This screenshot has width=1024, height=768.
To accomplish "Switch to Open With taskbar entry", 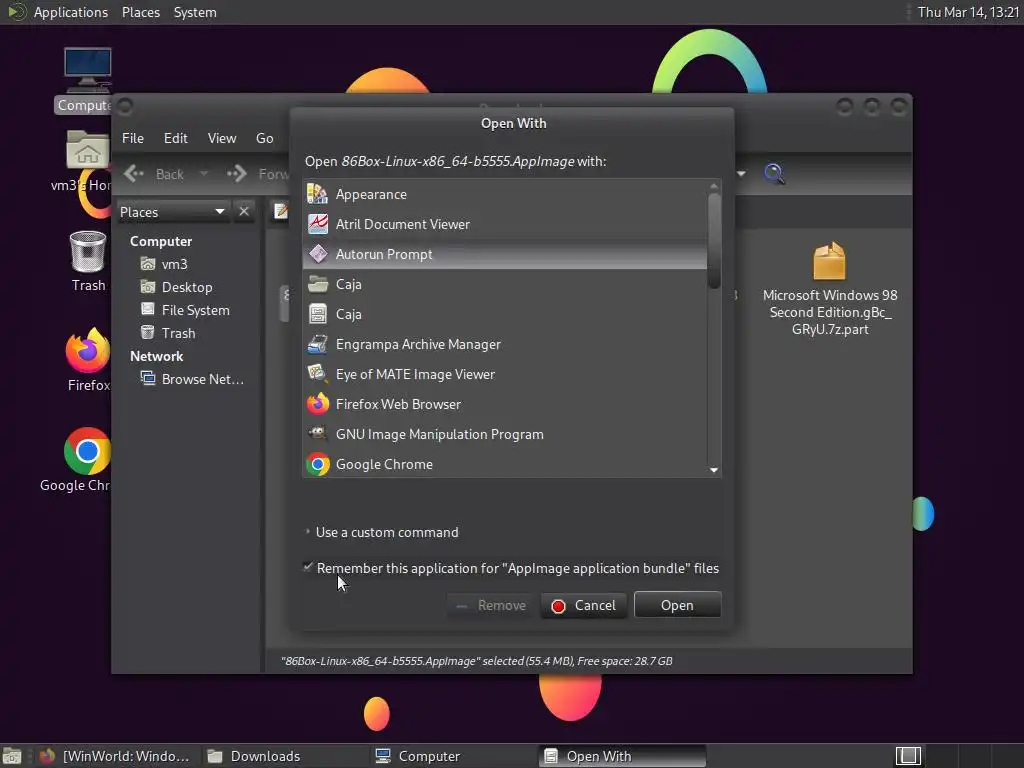I will click(x=622, y=756).
